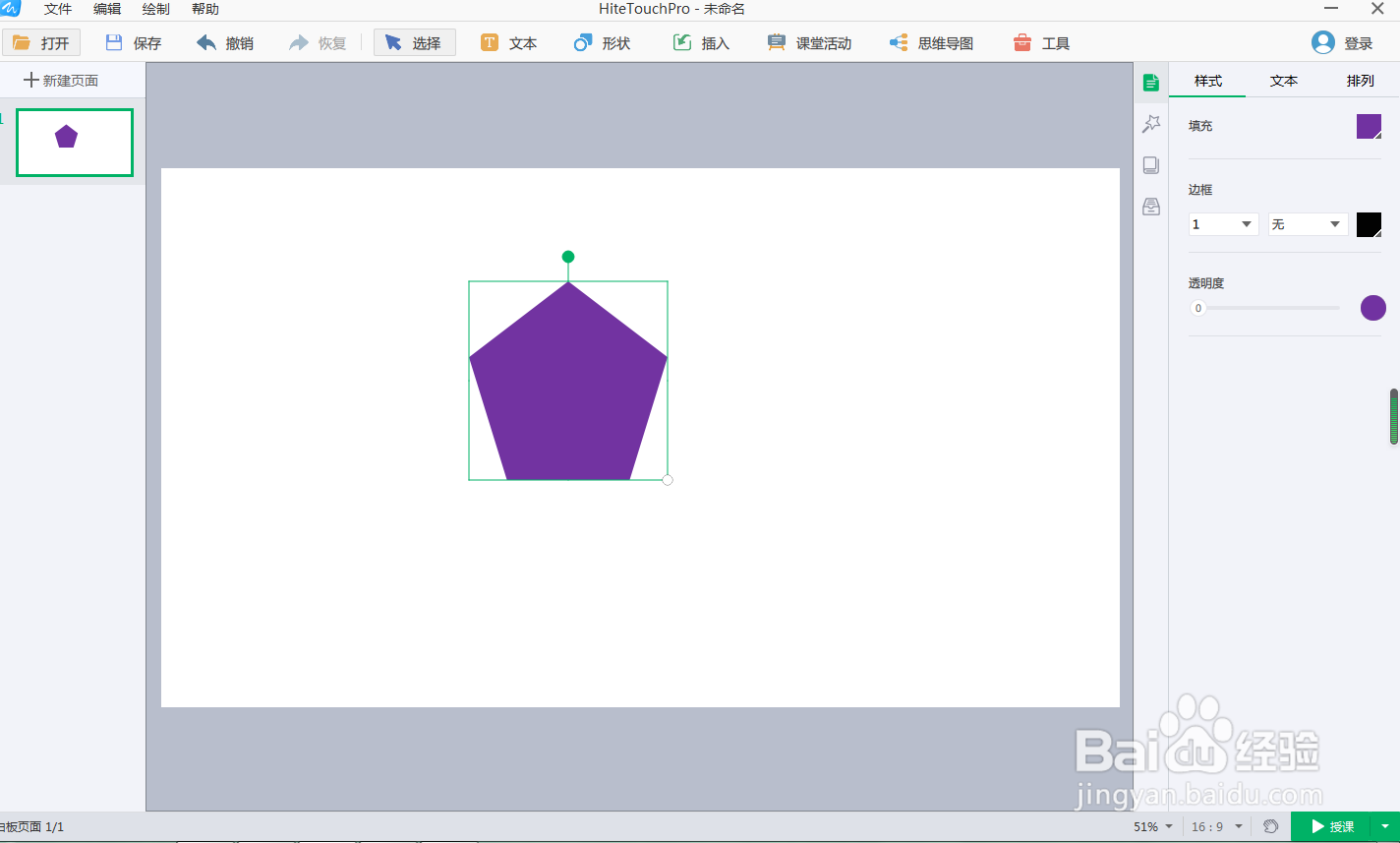
Task: Select the magic wand sidebar icon
Action: [1150, 124]
